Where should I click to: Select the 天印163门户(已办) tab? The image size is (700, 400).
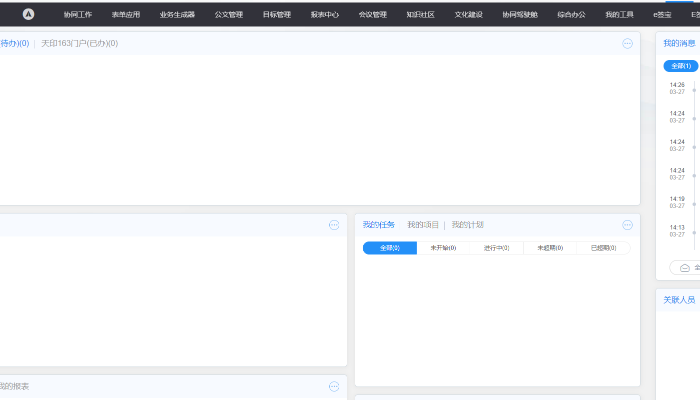79,44
